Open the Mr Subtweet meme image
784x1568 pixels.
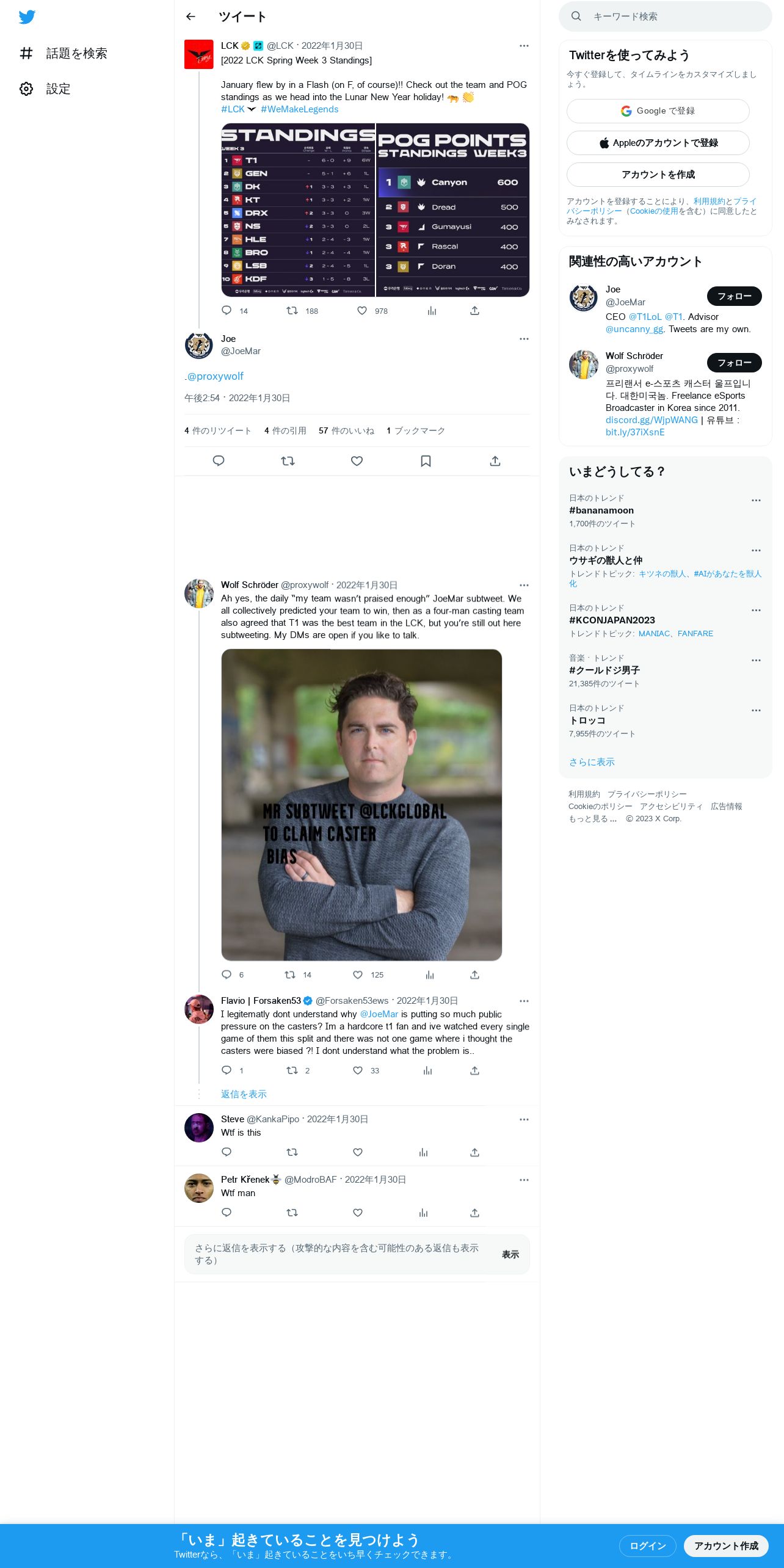coord(361,805)
